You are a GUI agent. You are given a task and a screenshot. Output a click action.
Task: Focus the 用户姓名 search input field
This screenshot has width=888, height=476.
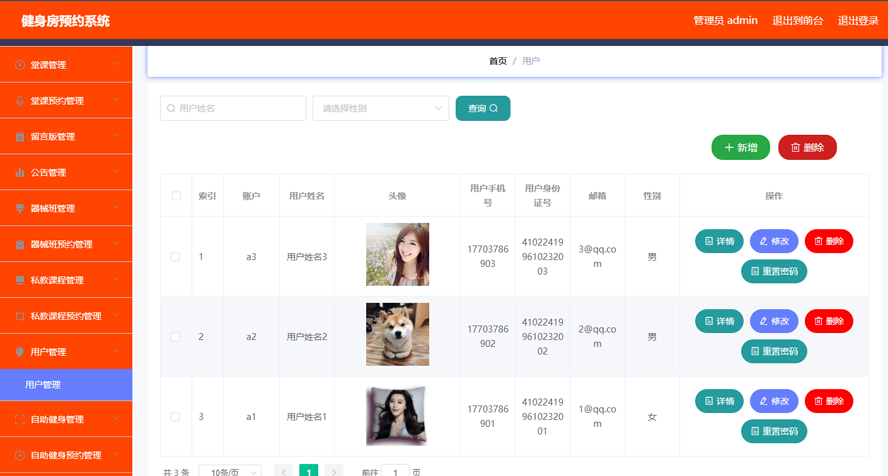pyautogui.click(x=233, y=108)
